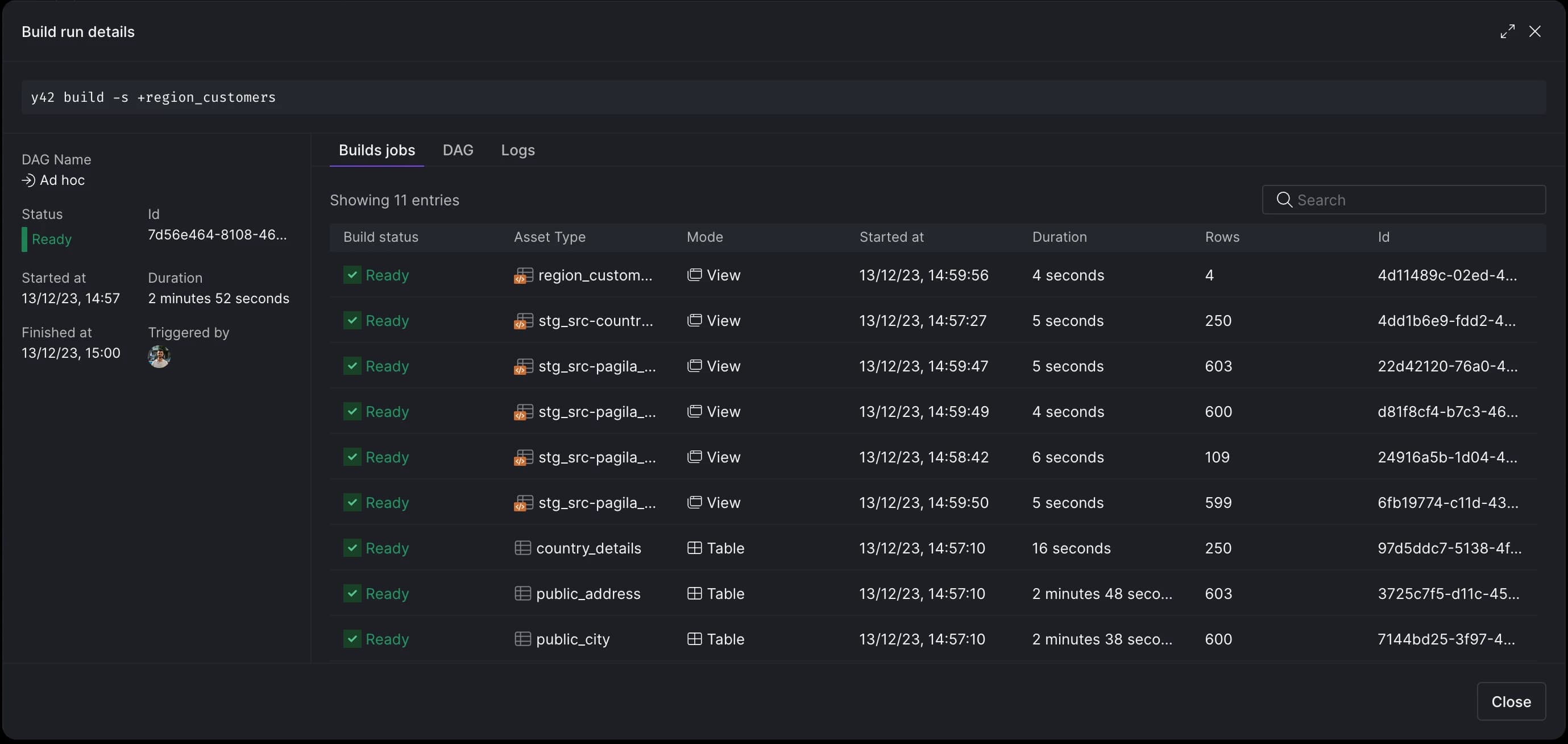Click the table icon beside public_address
The image size is (1568, 744).
click(x=522, y=594)
